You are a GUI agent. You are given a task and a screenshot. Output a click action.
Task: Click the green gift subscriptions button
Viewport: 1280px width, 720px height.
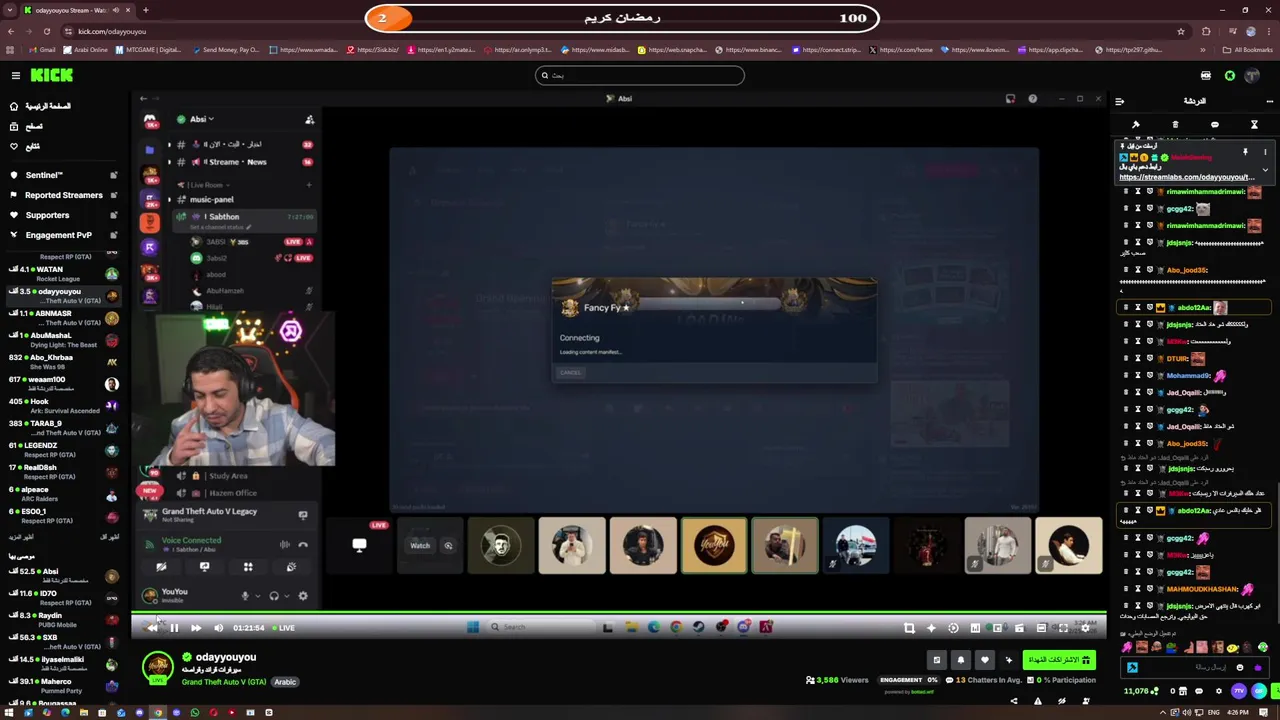click(x=1059, y=660)
